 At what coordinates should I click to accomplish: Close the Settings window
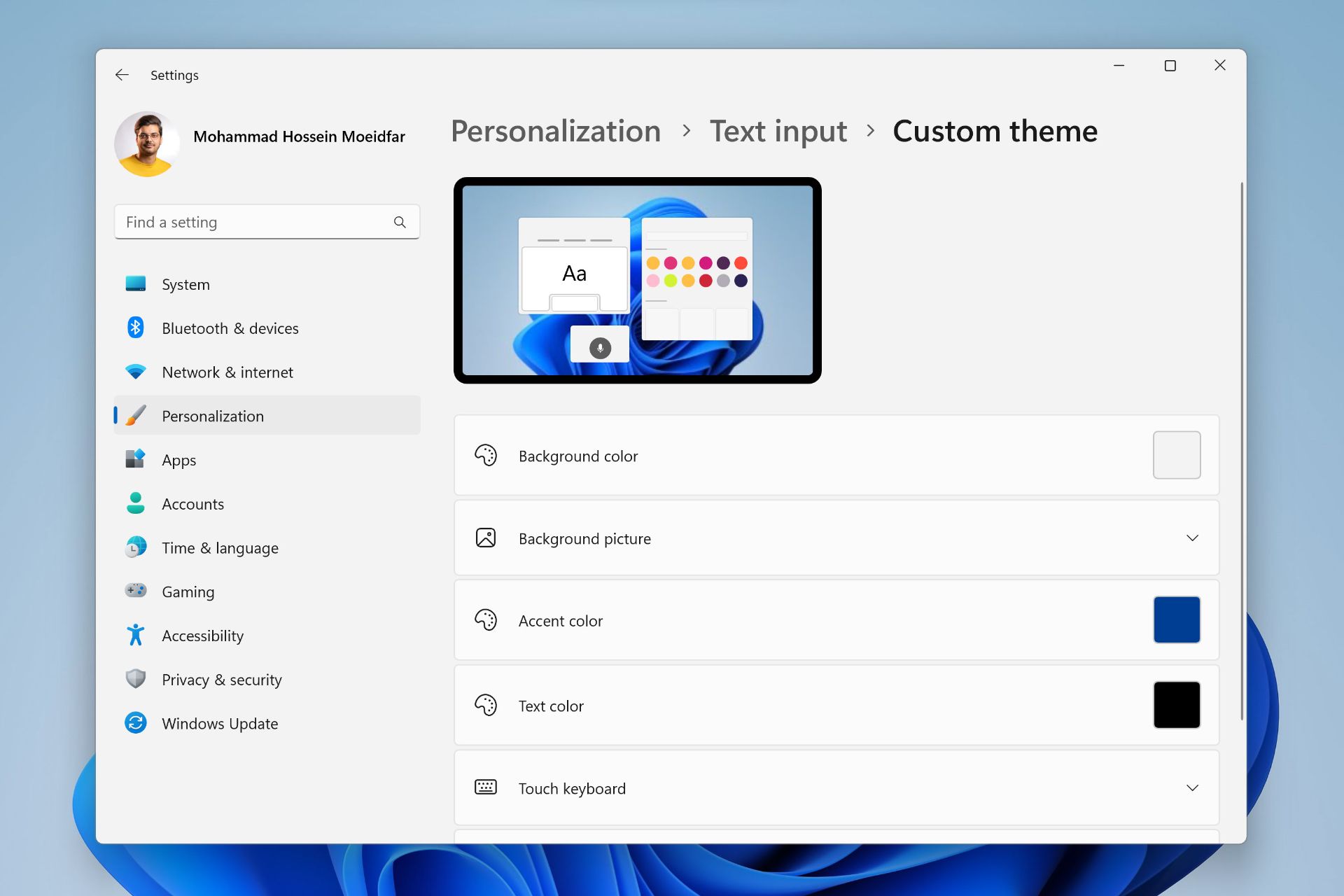[1220, 65]
